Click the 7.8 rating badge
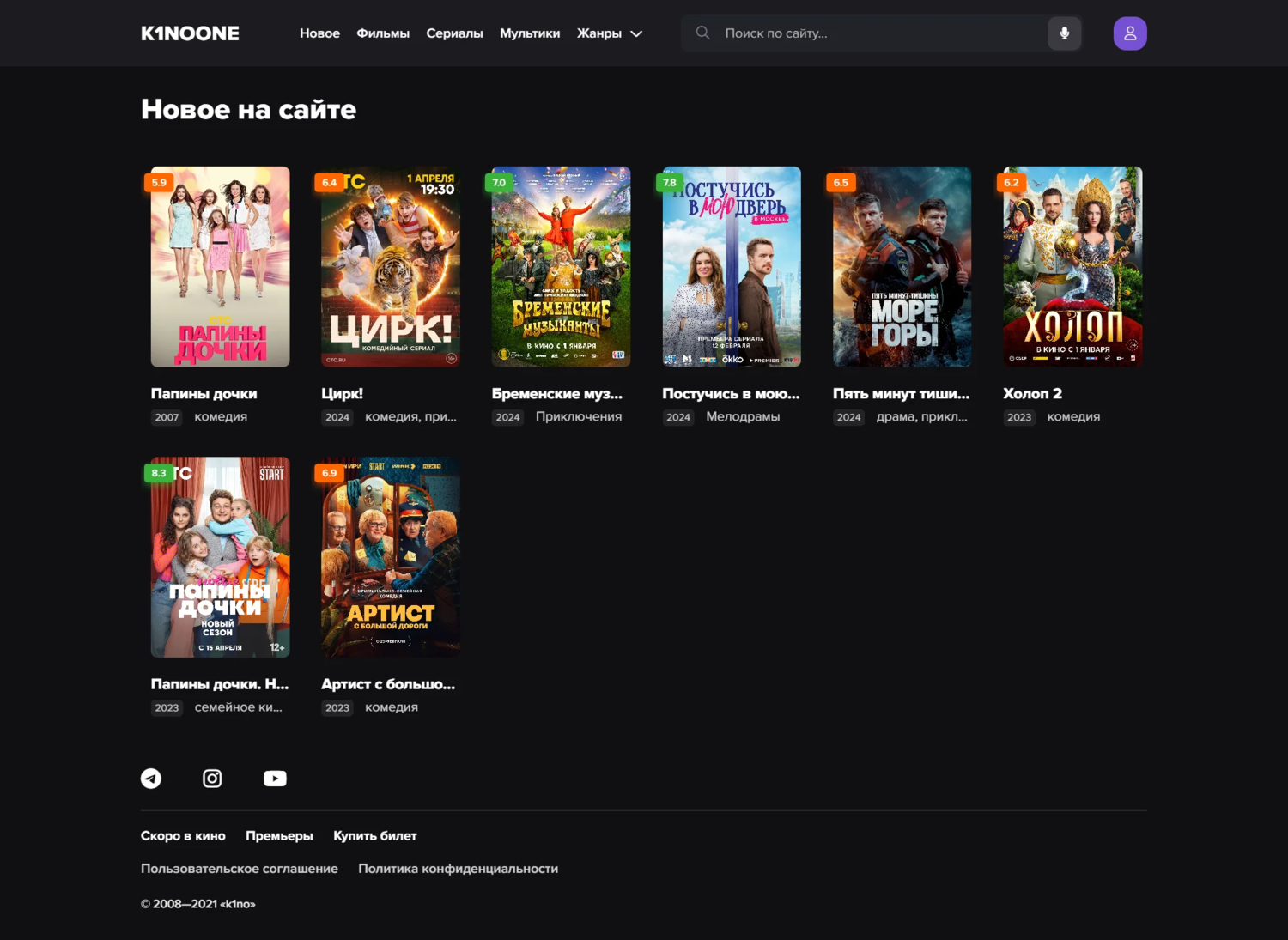 click(x=670, y=182)
